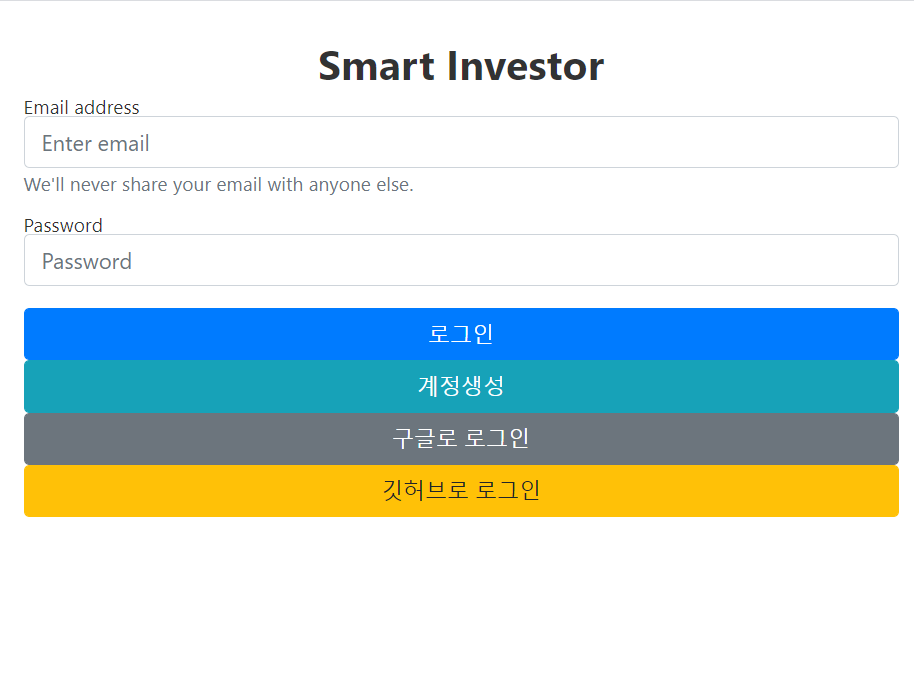Sign in using the Google login button
The width and height of the screenshot is (914, 691).
coord(461,438)
